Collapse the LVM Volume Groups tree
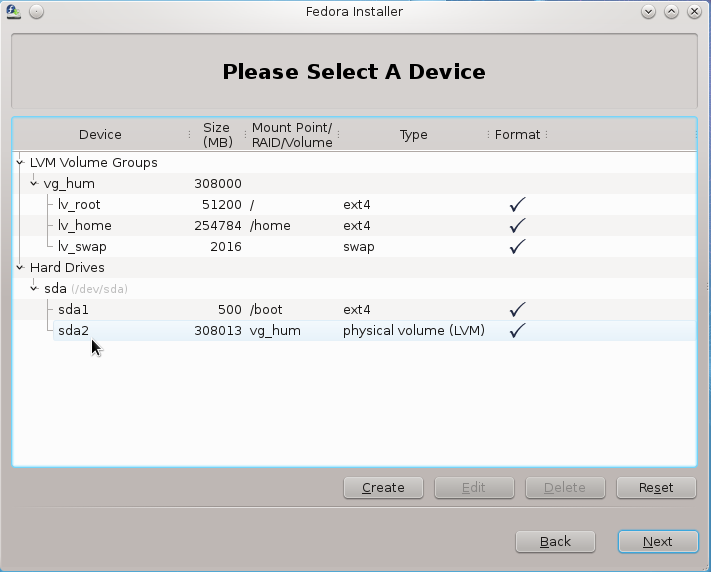The width and height of the screenshot is (711, 572). coord(20,162)
